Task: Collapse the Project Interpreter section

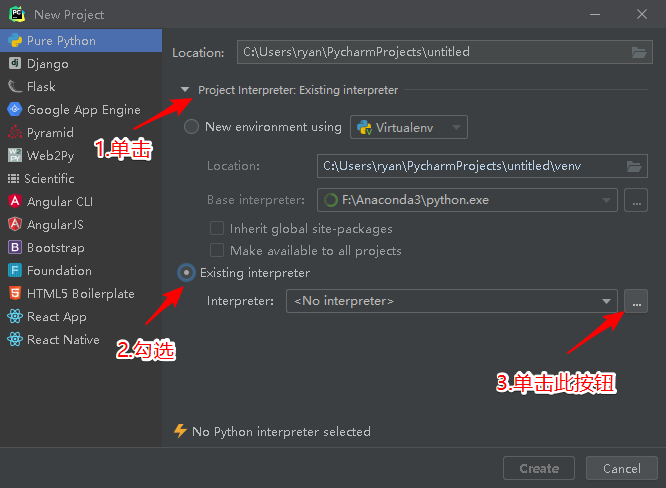Action: 185,90
